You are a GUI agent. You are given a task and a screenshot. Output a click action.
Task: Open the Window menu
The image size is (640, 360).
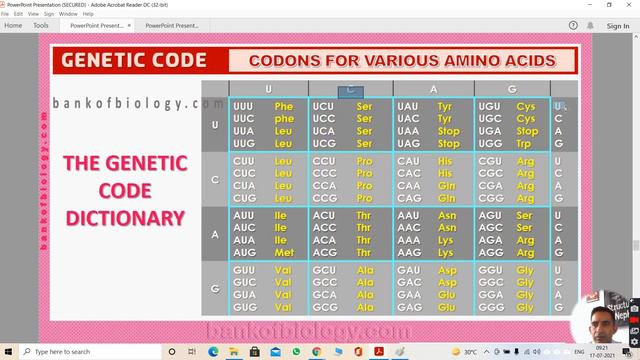point(68,14)
